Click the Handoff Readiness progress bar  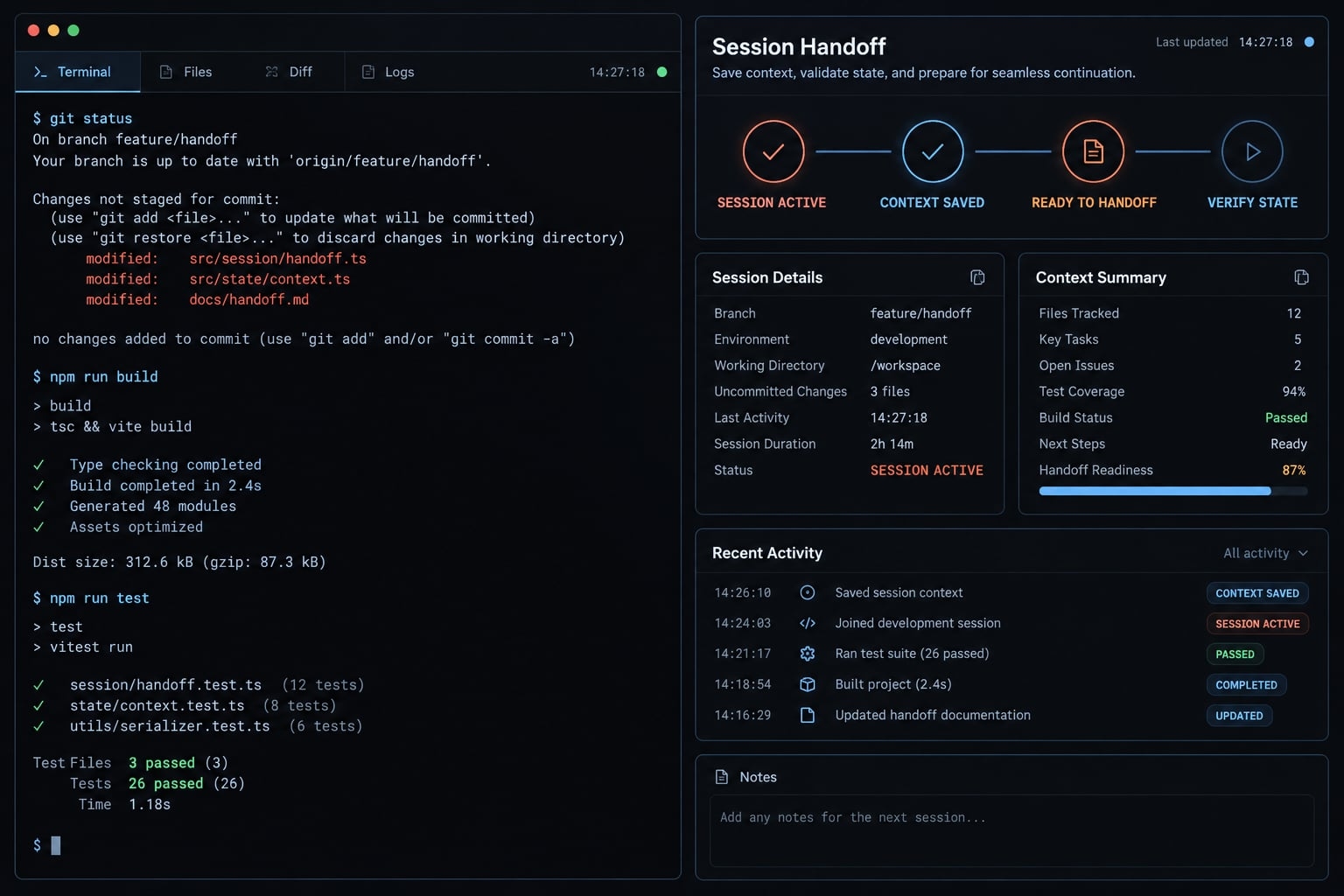1172,492
